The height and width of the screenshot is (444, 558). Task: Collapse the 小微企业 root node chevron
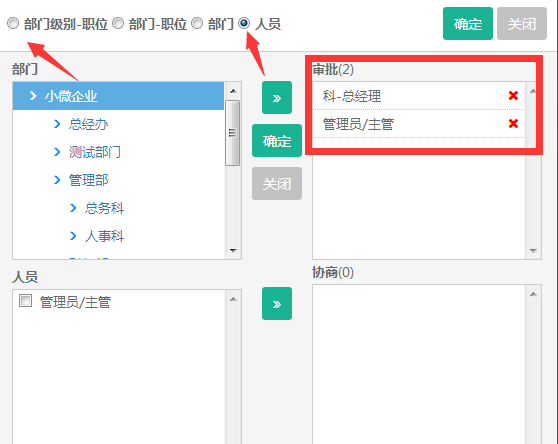click(33, 96)
